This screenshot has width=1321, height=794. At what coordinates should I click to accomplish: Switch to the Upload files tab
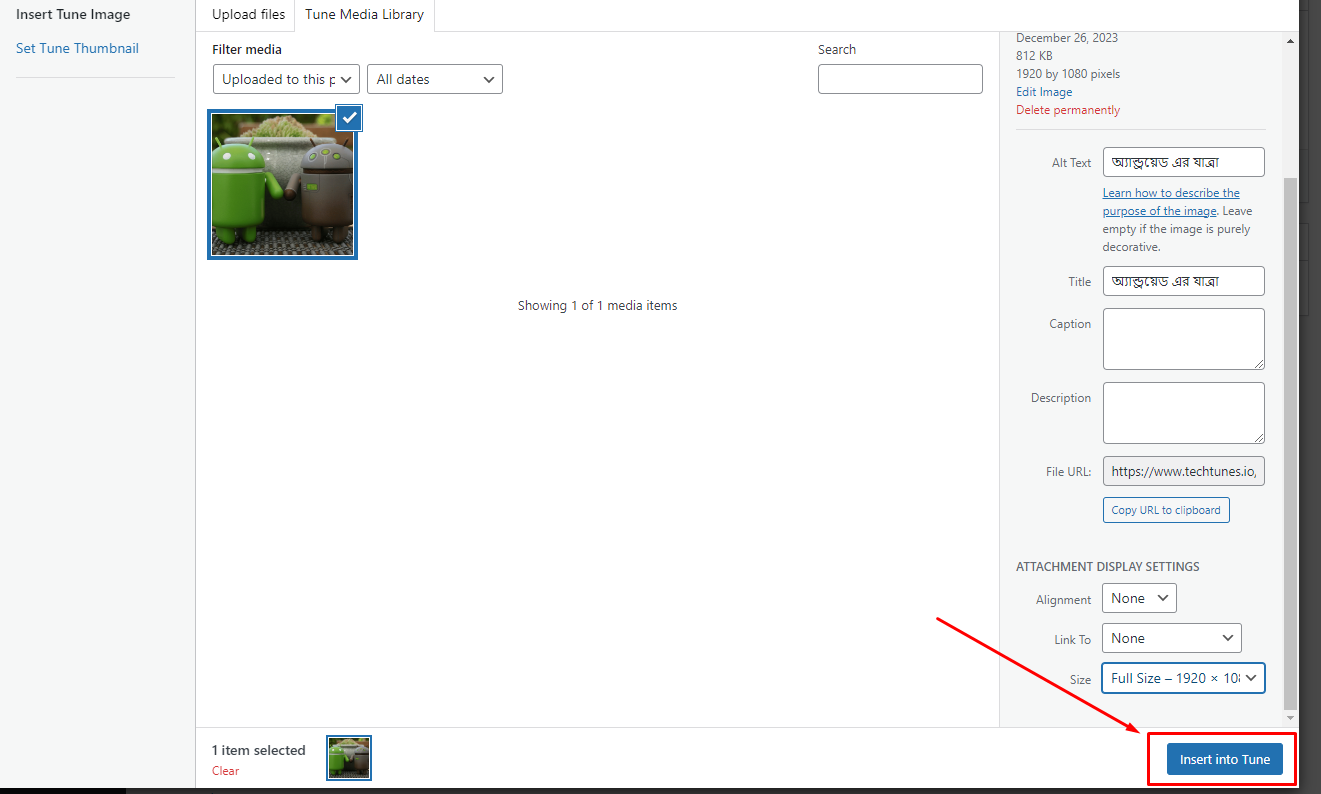249,14
